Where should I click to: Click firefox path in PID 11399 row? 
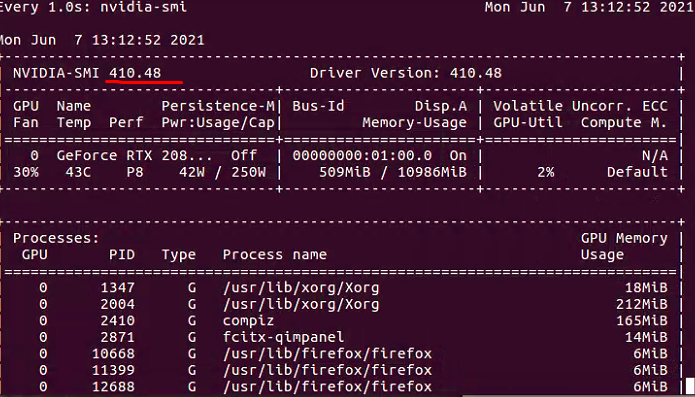click(x=327, y=370)
